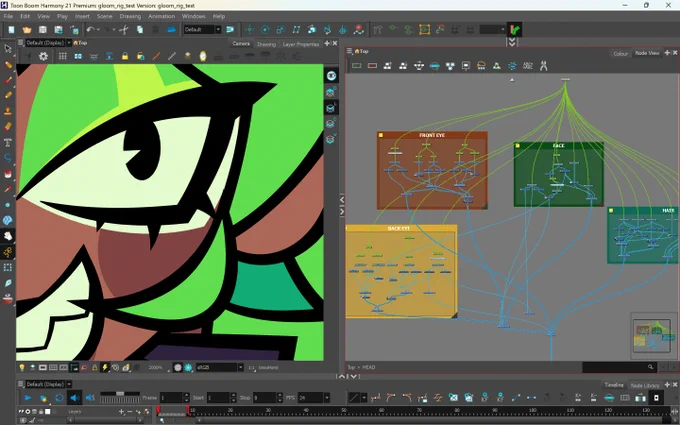Viewport: 680px width, 425px height.
Task: Collapse panel with the down chevrons under top toolbar
Action: (x=512, y=42)
